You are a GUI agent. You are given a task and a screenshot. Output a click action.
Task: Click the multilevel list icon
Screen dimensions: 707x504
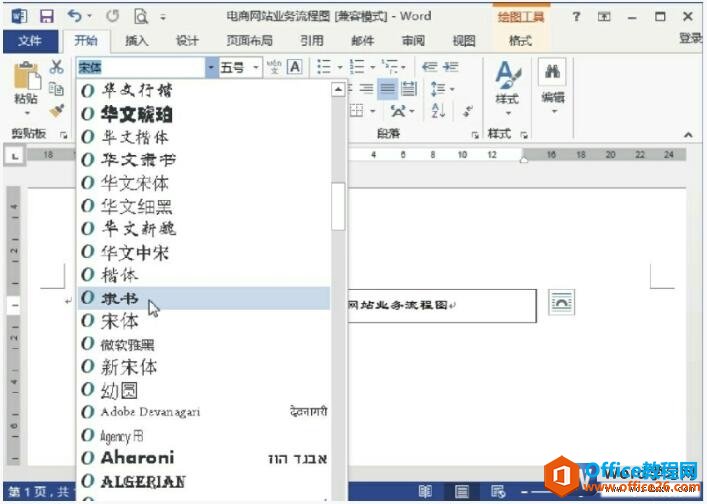coord(390,67)
